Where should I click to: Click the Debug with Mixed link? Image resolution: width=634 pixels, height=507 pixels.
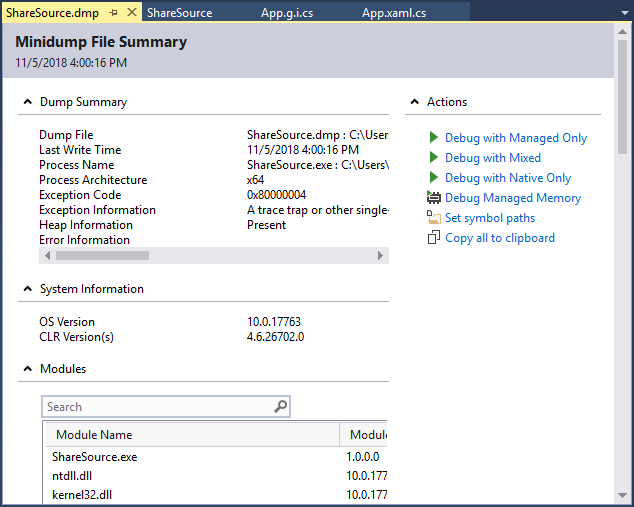(x=493, y=158)
